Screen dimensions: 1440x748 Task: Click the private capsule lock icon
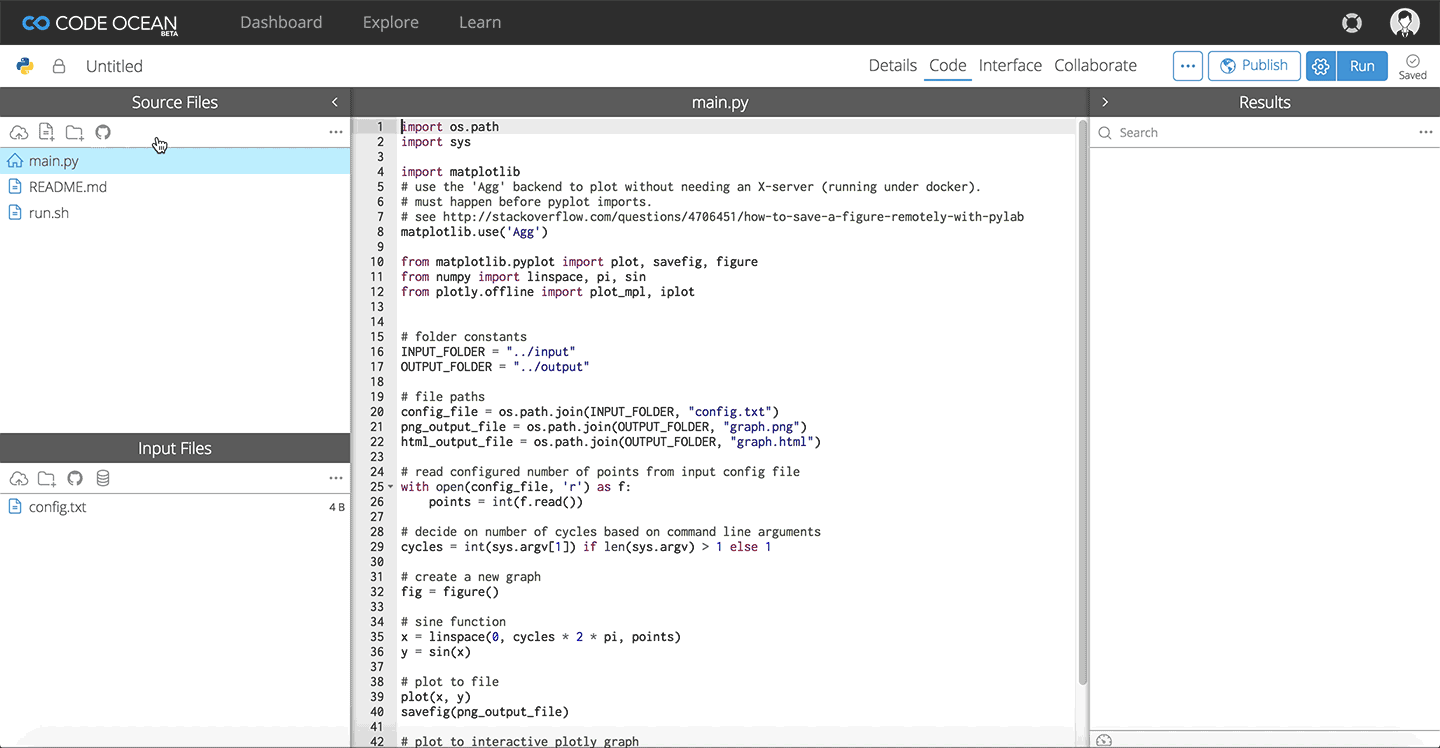pyautogui.click(x=57, y=65)
